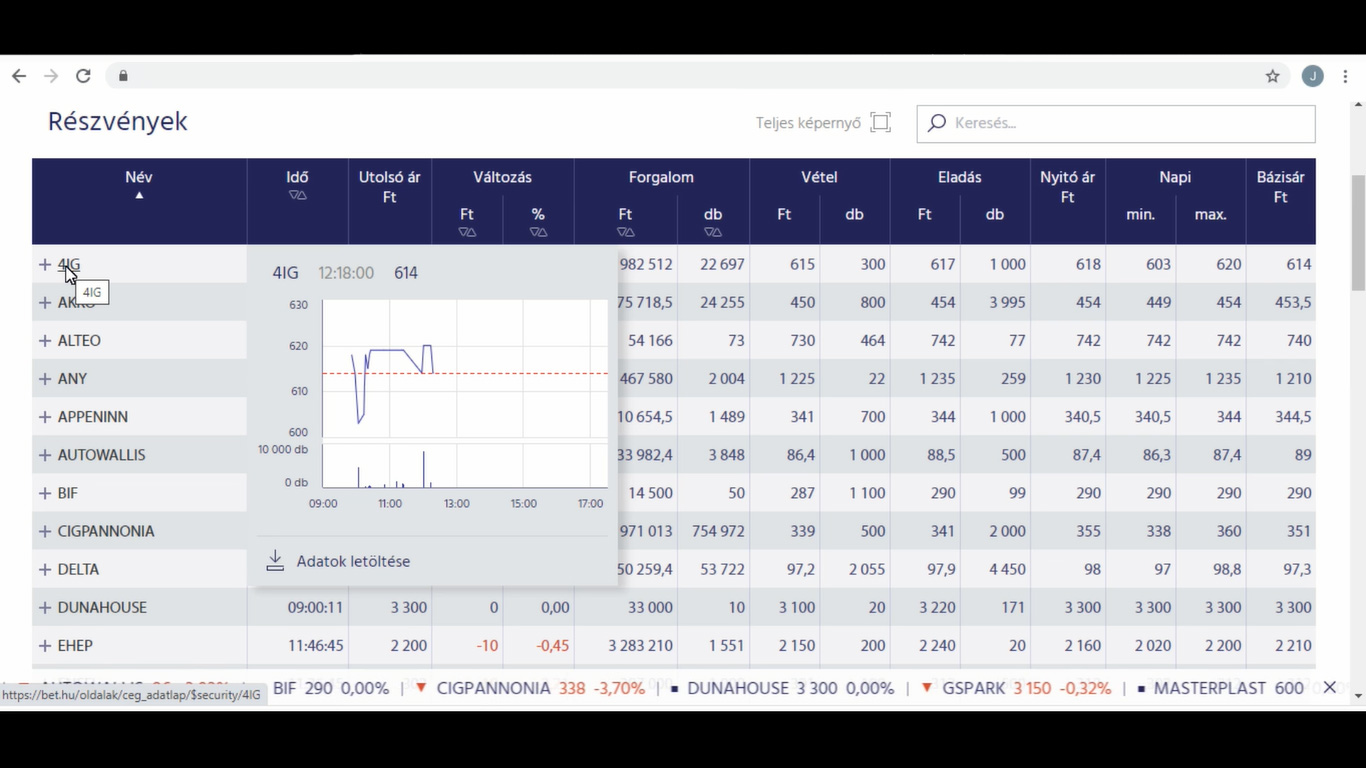1366x768 pixels.
Task: Sort table by Név column header
Action: (139, 178)
